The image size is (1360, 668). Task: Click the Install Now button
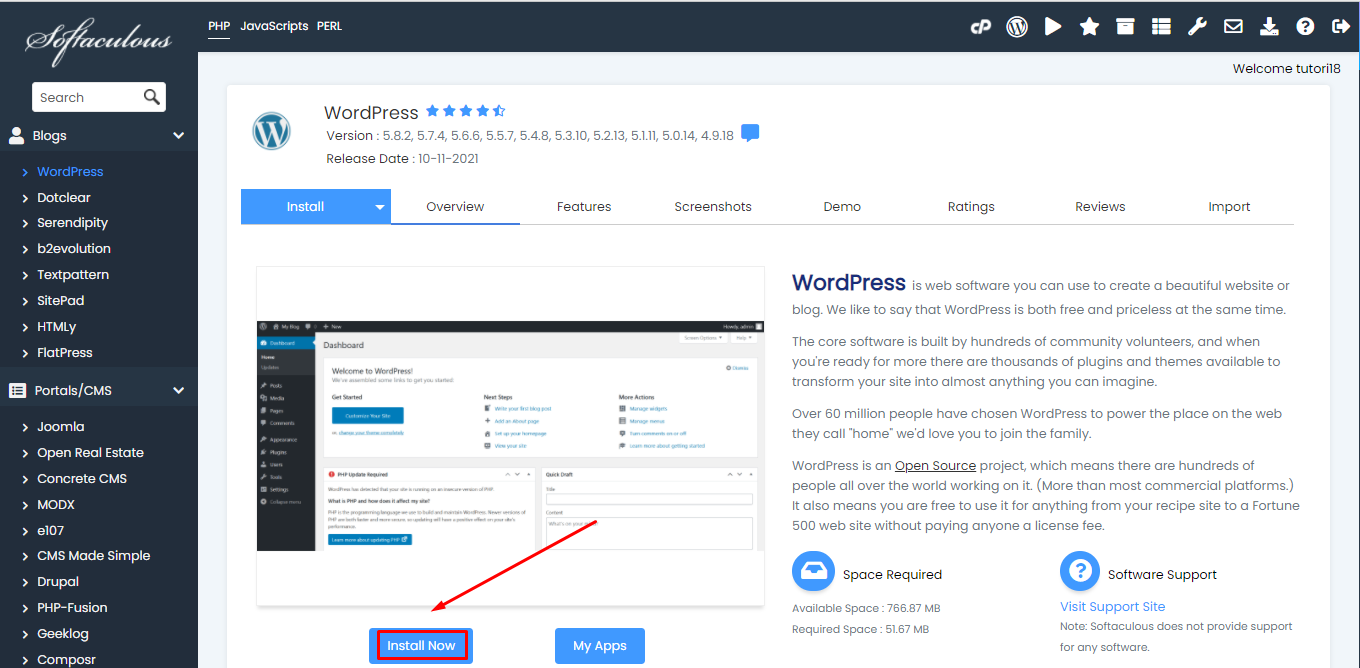(421, 646)
